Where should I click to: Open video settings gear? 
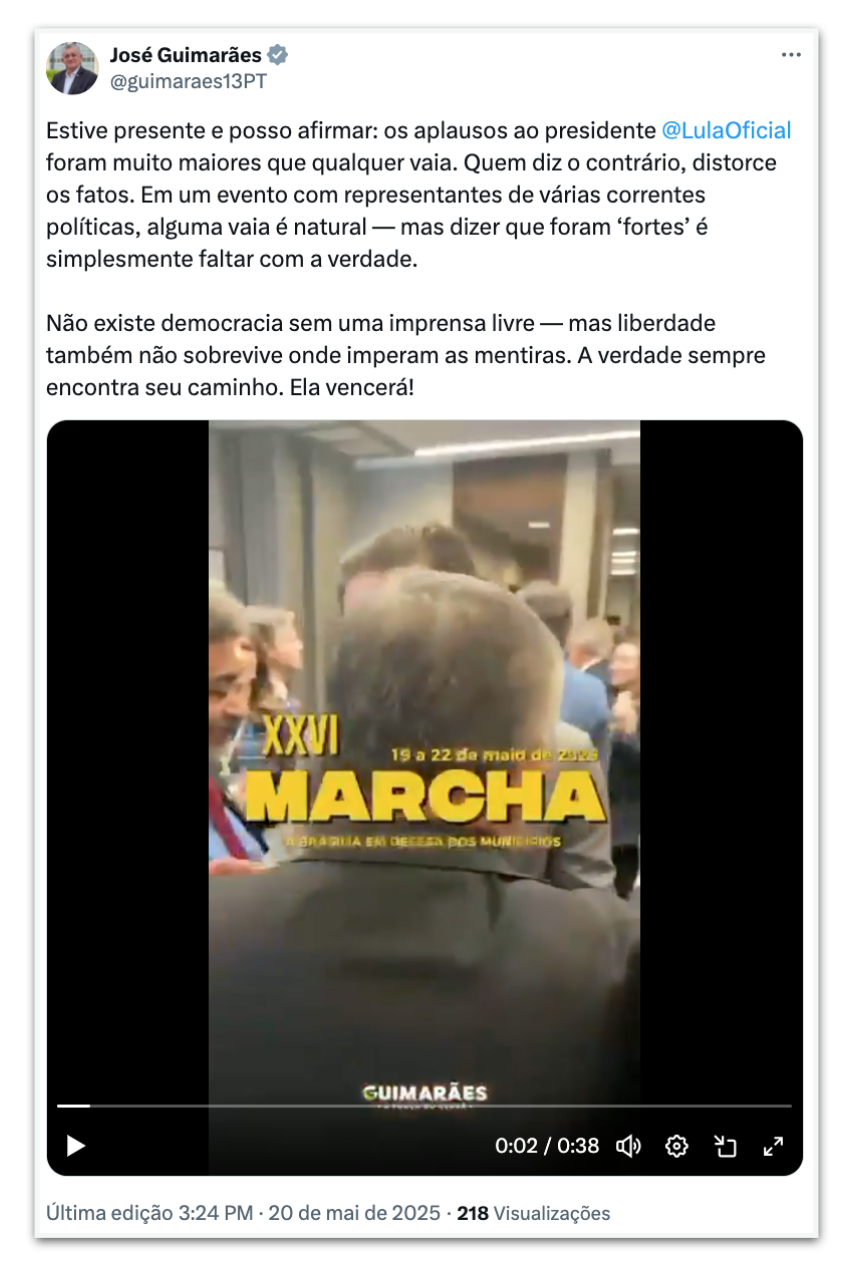click(x=677, y=1146)
